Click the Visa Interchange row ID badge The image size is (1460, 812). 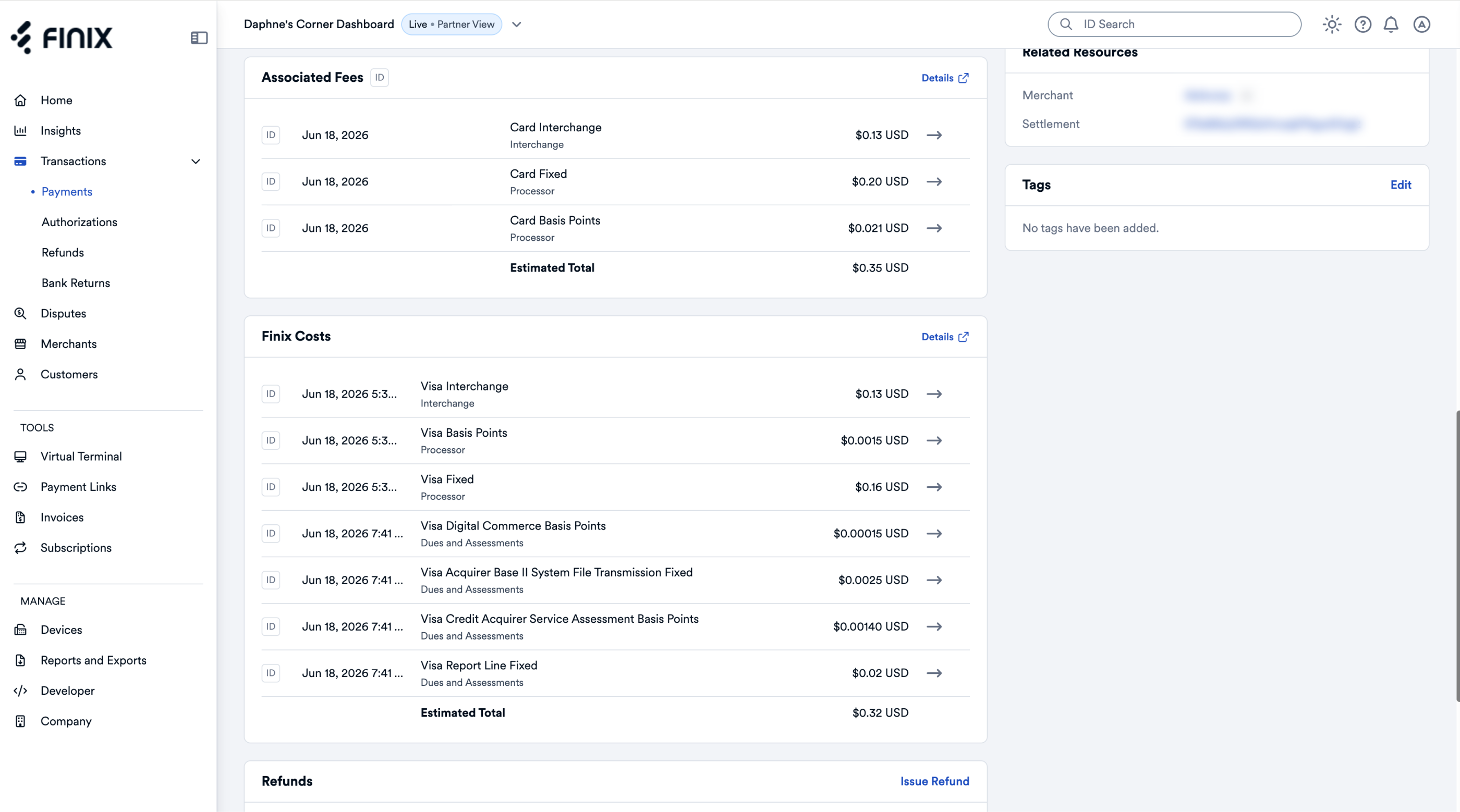pyautogui.click(x=271, y=394)
